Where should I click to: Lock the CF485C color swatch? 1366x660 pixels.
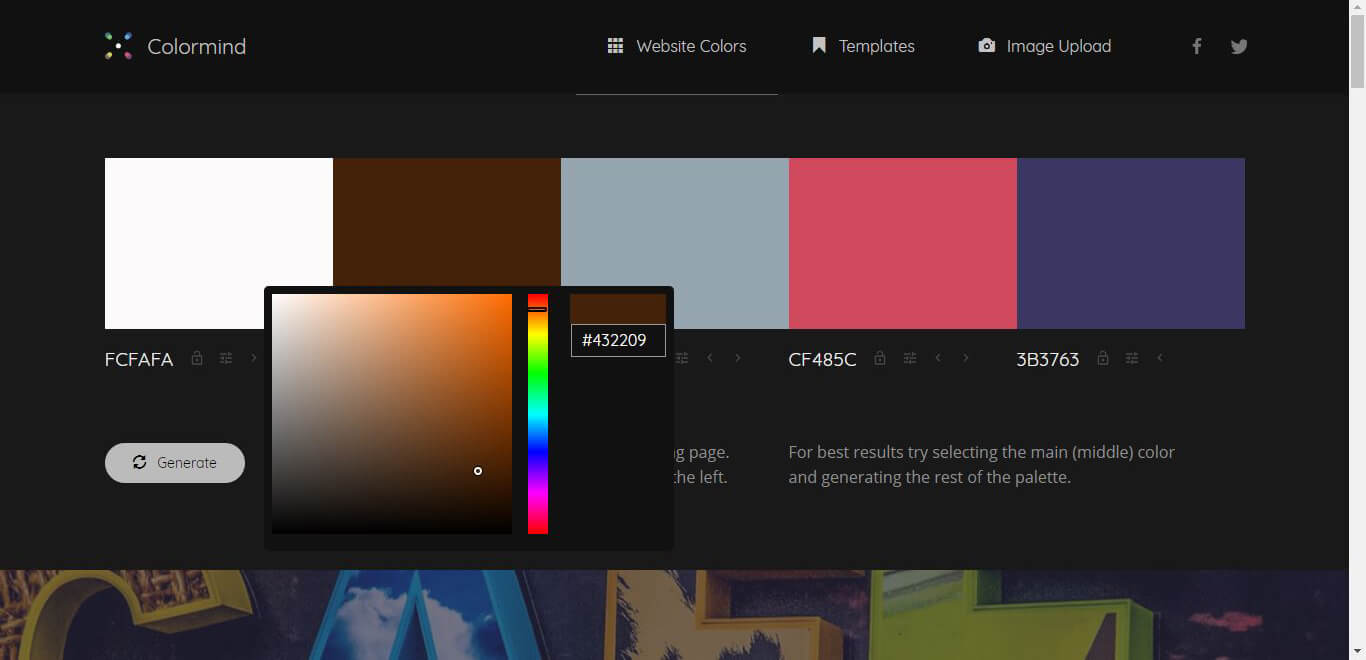pos(880,357)
